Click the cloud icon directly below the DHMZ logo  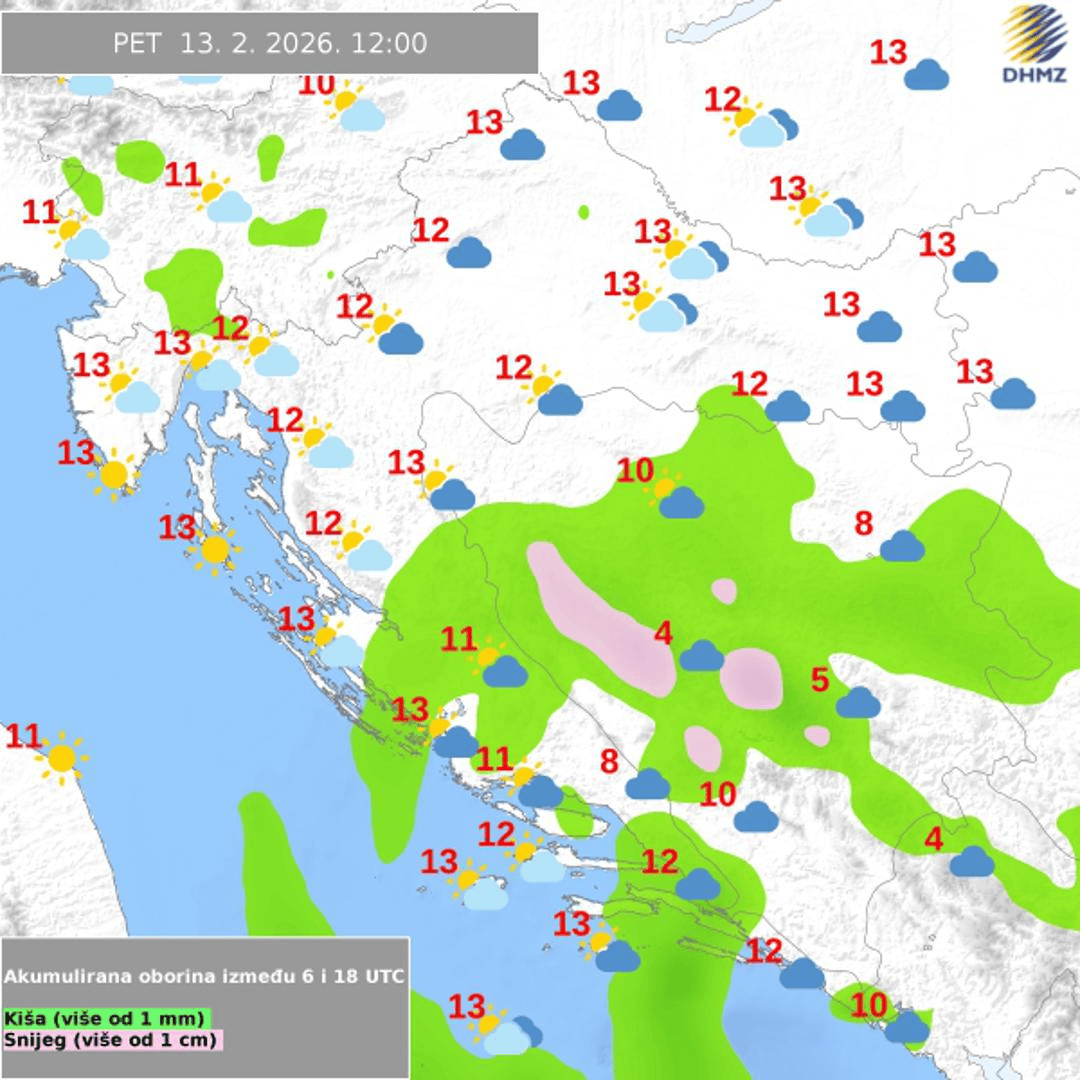[x=926, y=75]
